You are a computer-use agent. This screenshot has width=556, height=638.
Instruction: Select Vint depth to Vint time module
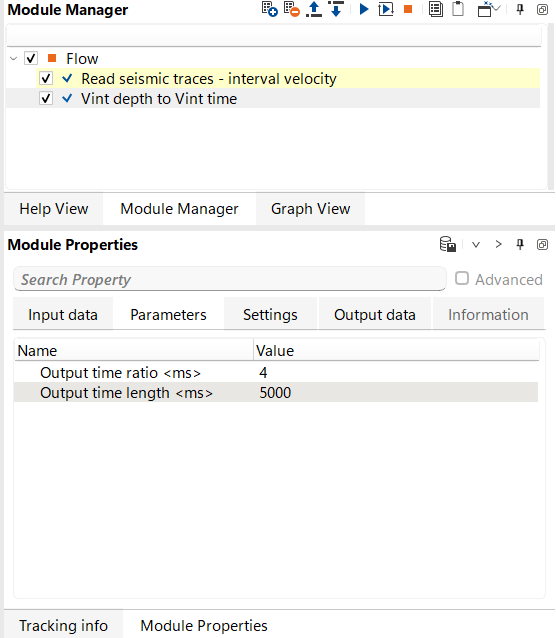coord(159,98)
